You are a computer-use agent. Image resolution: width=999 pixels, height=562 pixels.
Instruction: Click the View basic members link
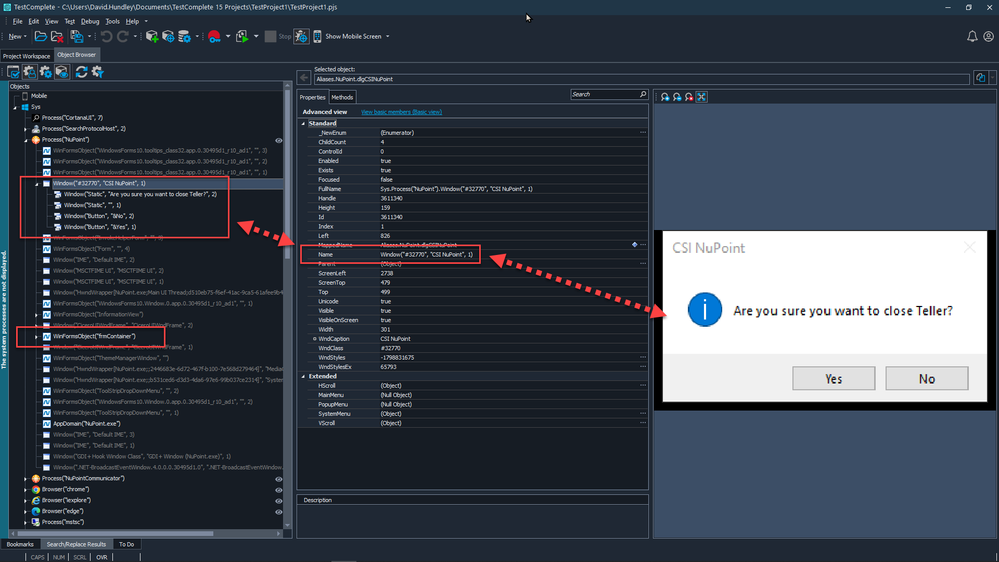(x=401, y=112)
